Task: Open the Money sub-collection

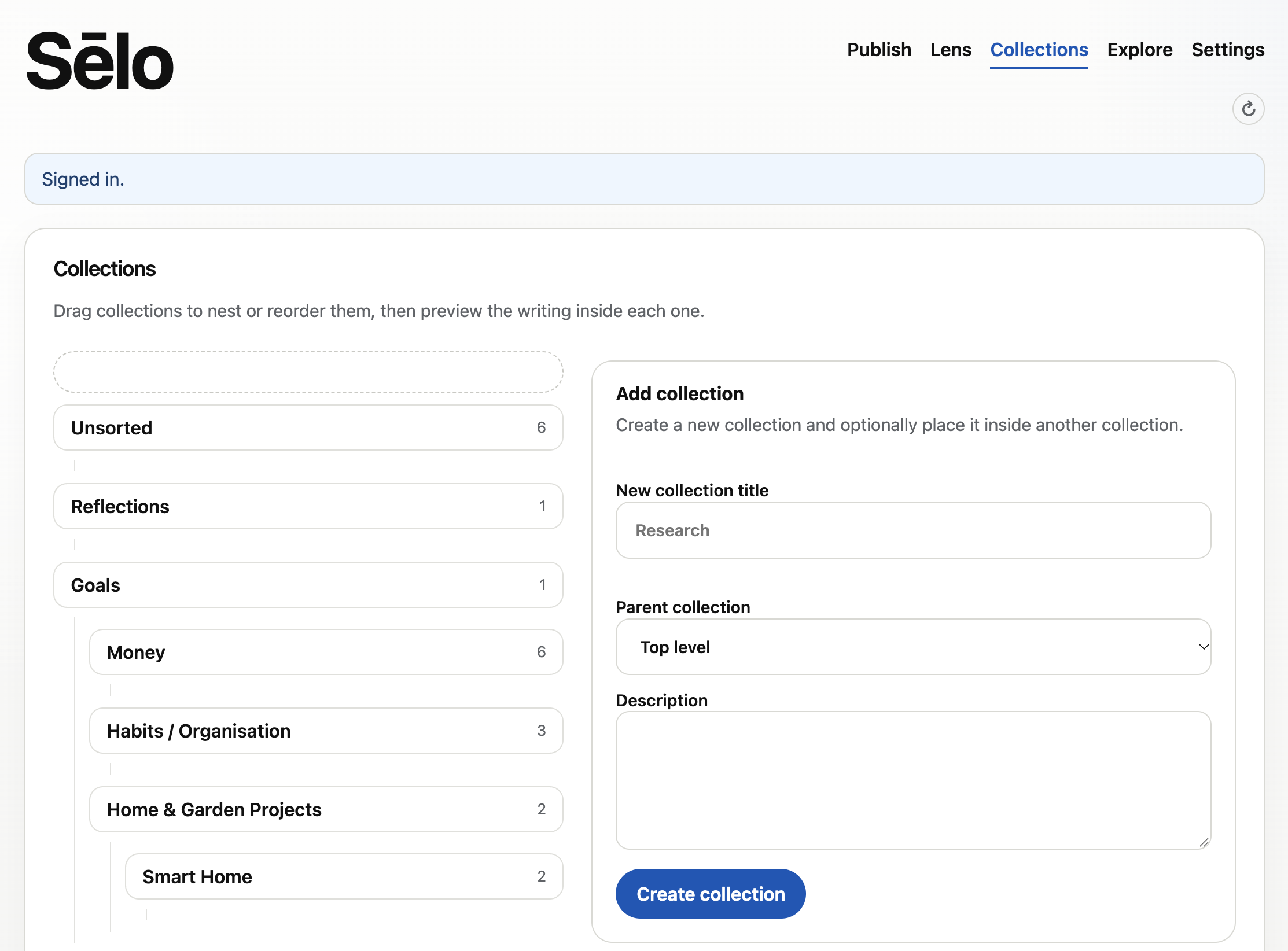Action: pyautogui.click(x=326, y=652)
